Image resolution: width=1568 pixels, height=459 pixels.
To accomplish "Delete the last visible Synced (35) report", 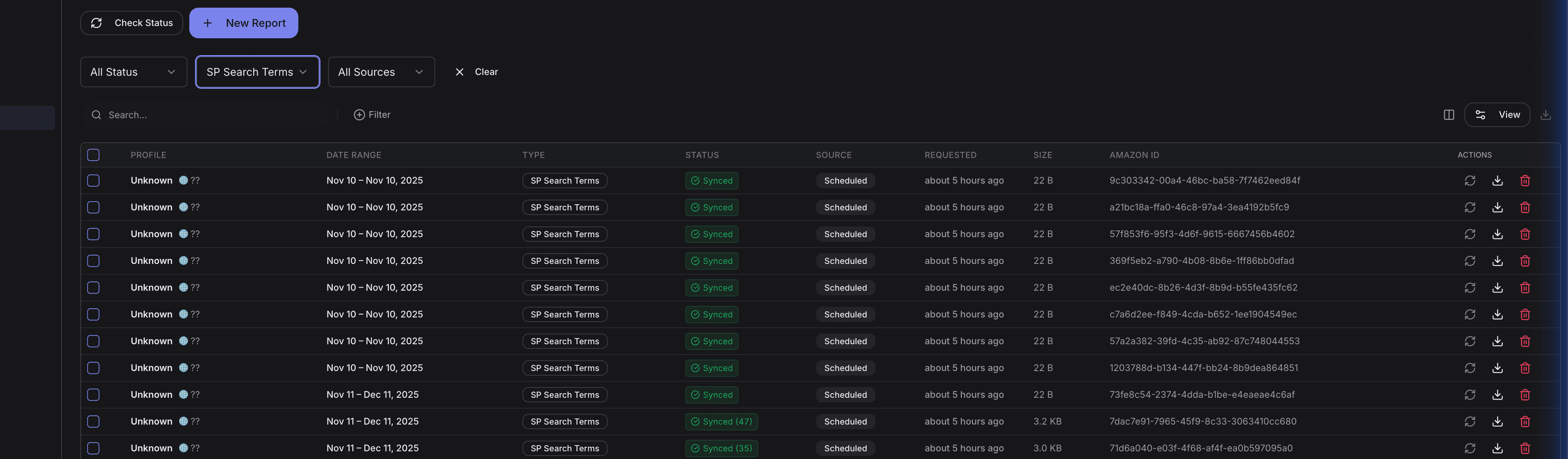I will [1525, 448].
